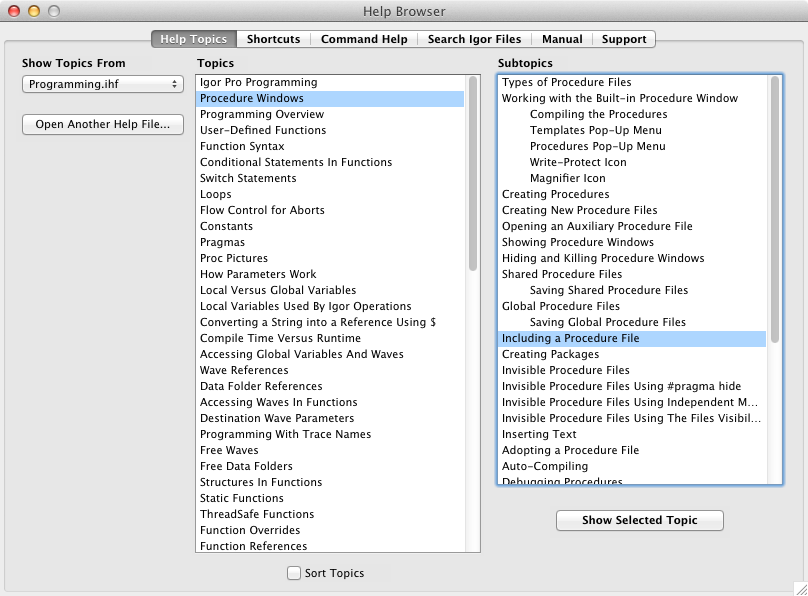Viewport: 808px width, 596px height.
Task: Select Invisible Procedure Files Using #pragma hide
Action: point(632,386)
